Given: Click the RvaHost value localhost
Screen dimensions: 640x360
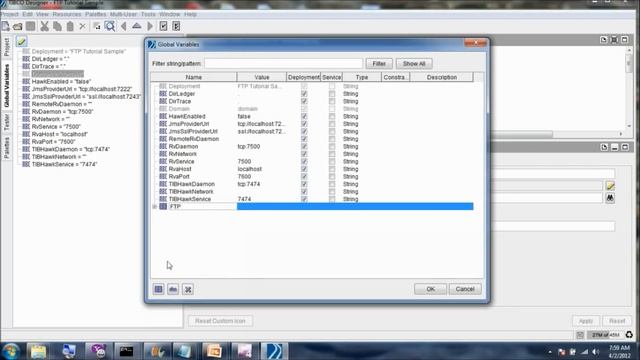Looking at the screenshot, I should click(250, 169).
